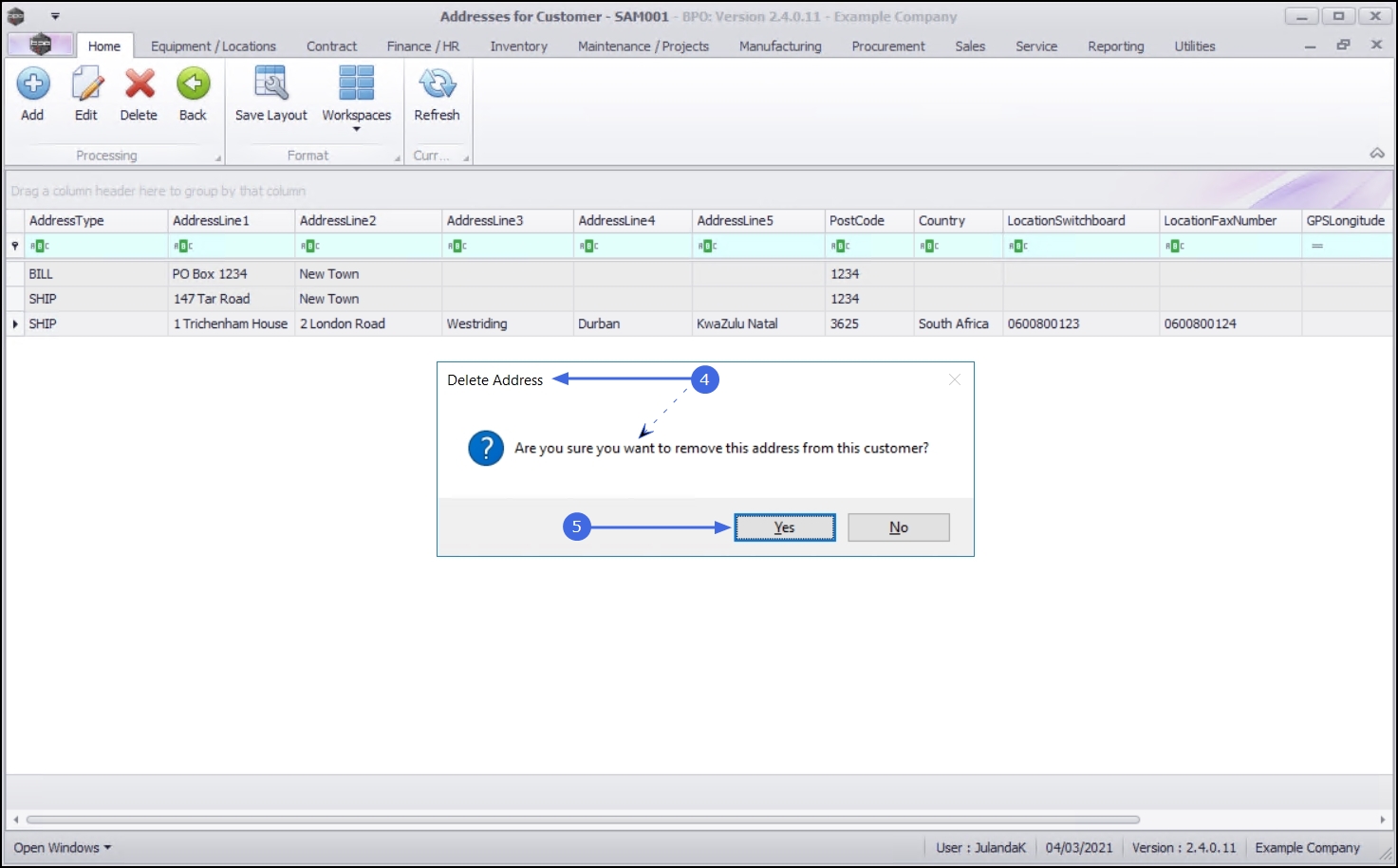Click the Add address icon
Screen dimensions: 1398x868
tap(33, 84)
